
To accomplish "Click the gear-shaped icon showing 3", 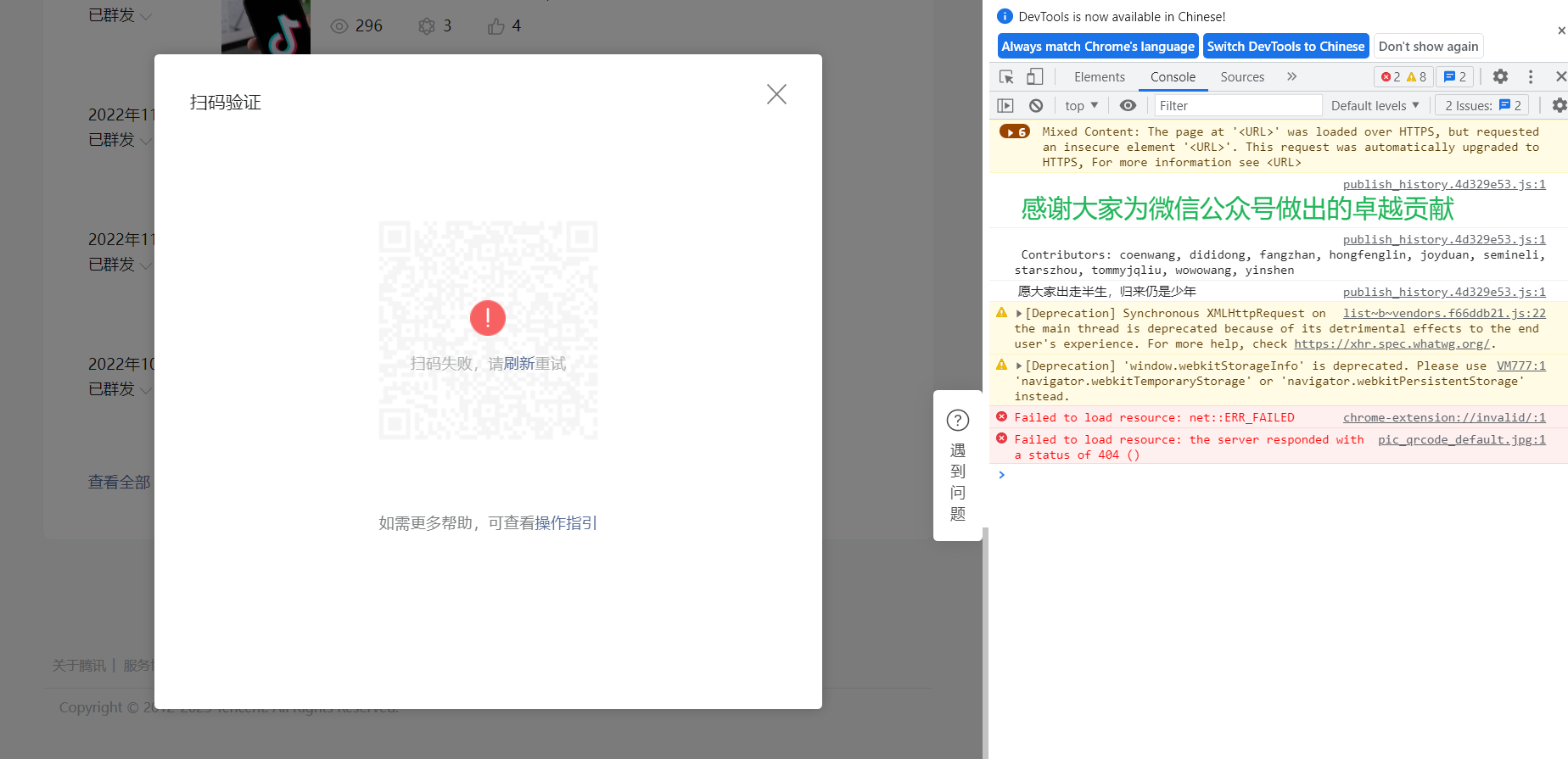I will point(427,26).
